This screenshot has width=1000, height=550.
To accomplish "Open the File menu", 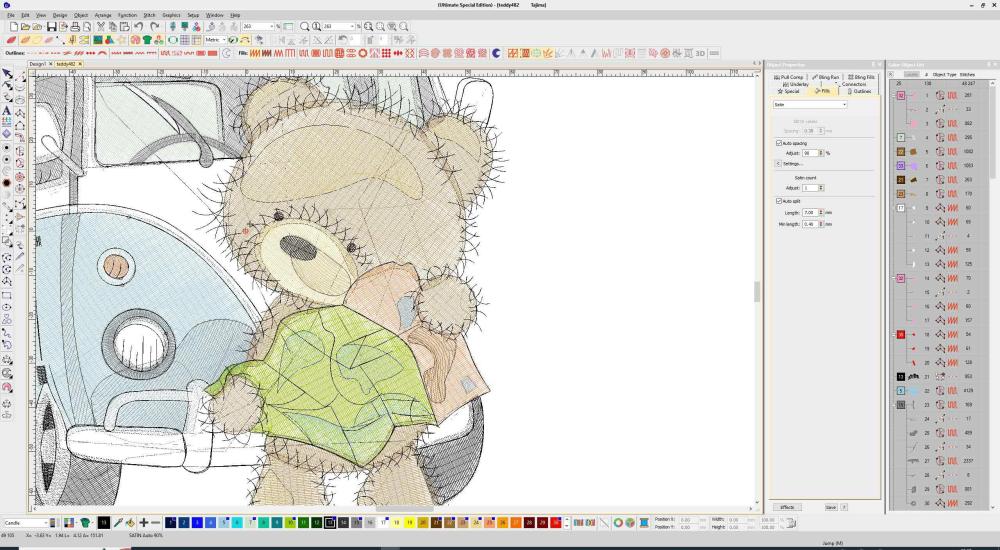I will pos(11,15).
